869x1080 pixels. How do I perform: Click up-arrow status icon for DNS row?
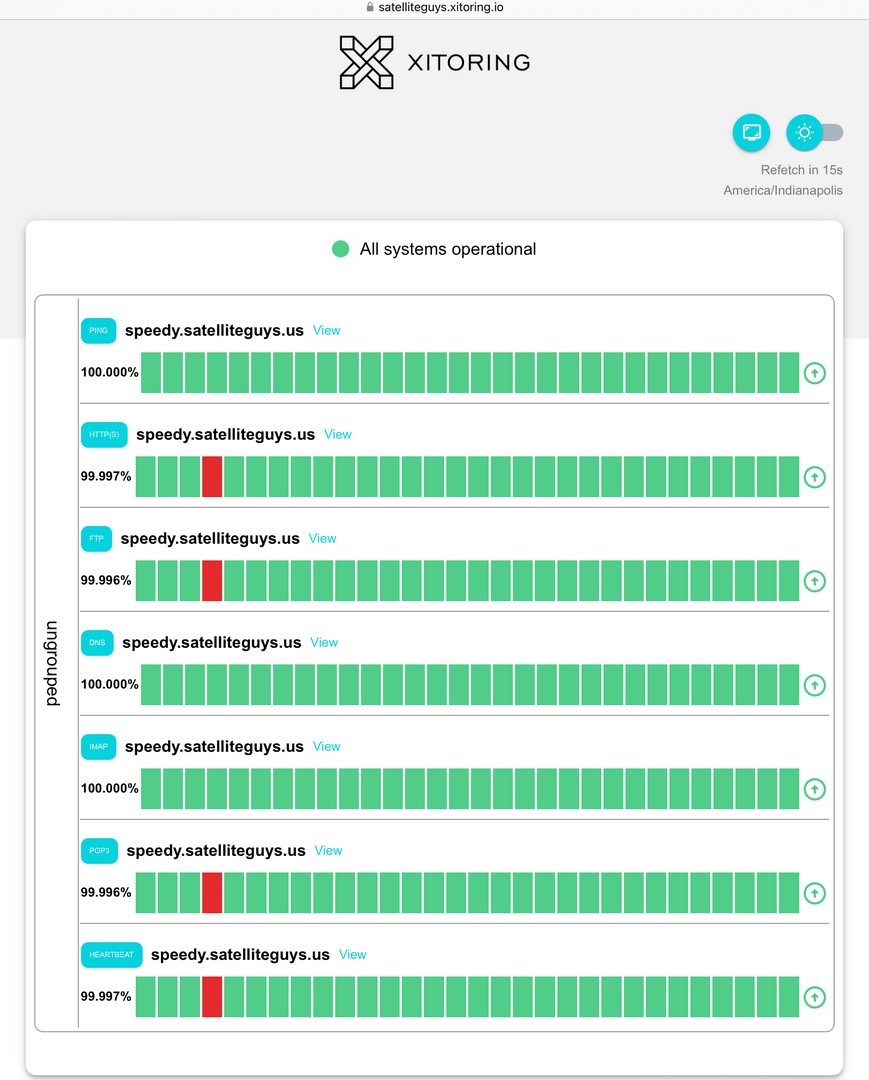pos(815,685)
